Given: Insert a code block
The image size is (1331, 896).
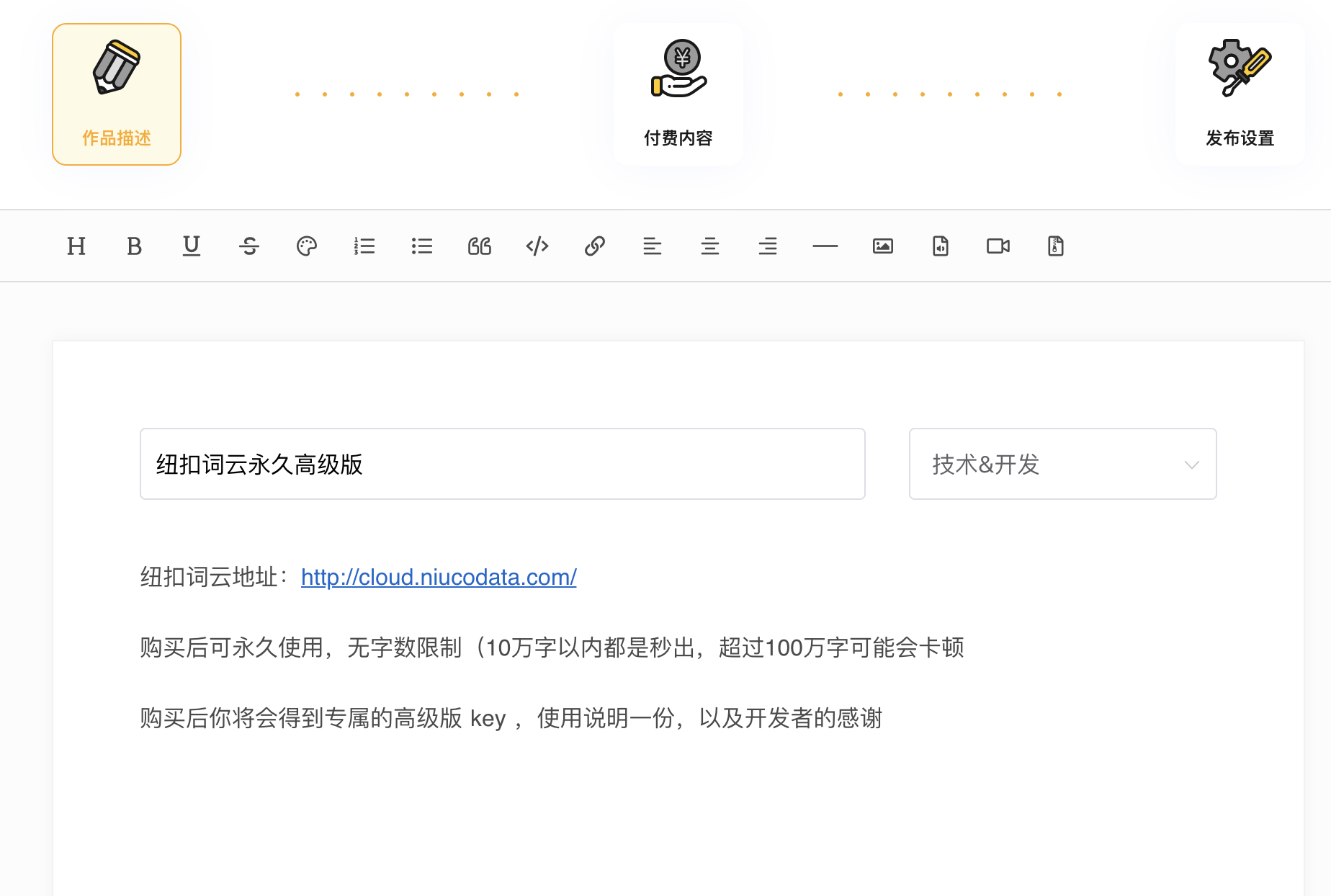Looking at the screenshot, I should tap(537, 246).
